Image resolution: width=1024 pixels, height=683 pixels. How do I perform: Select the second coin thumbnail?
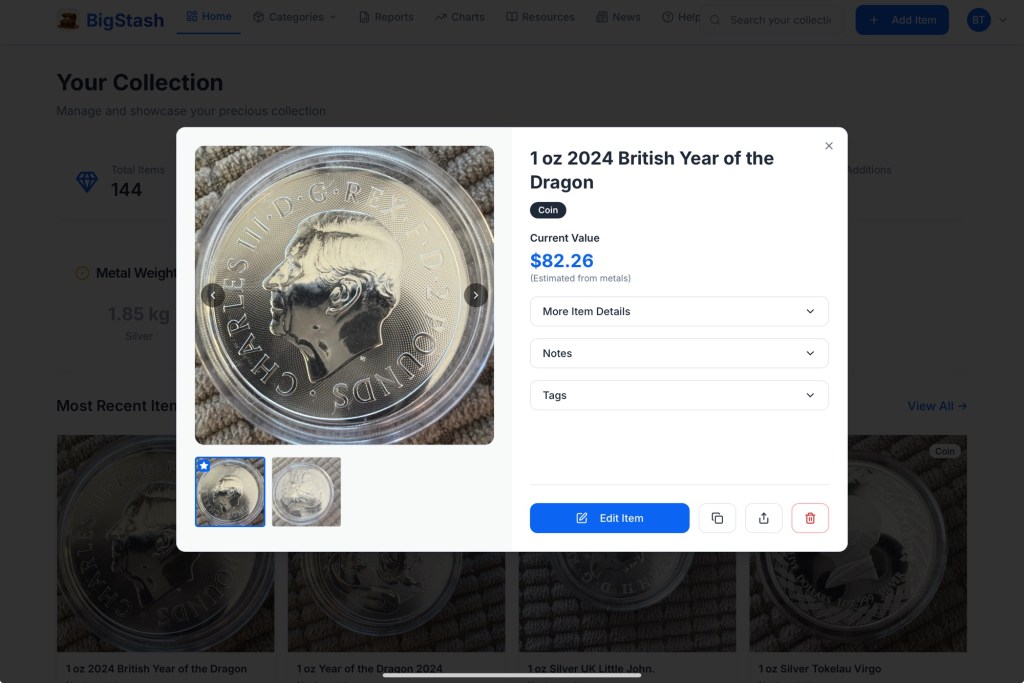pyautogui.click(x=306, y=492)
